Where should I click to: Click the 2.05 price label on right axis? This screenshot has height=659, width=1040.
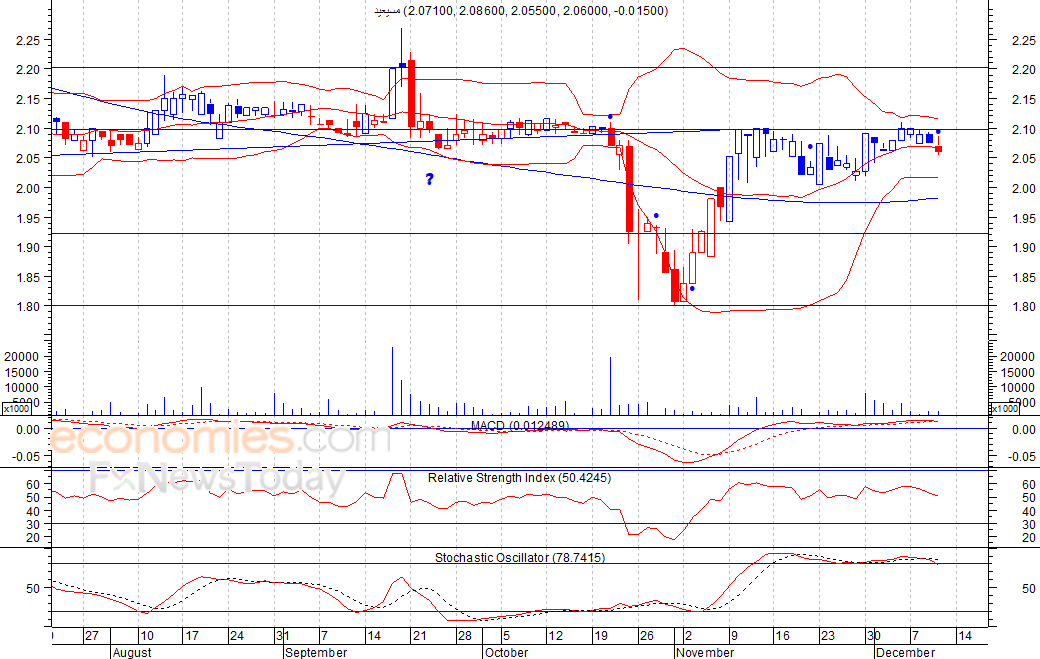[x=1024, y=158]
